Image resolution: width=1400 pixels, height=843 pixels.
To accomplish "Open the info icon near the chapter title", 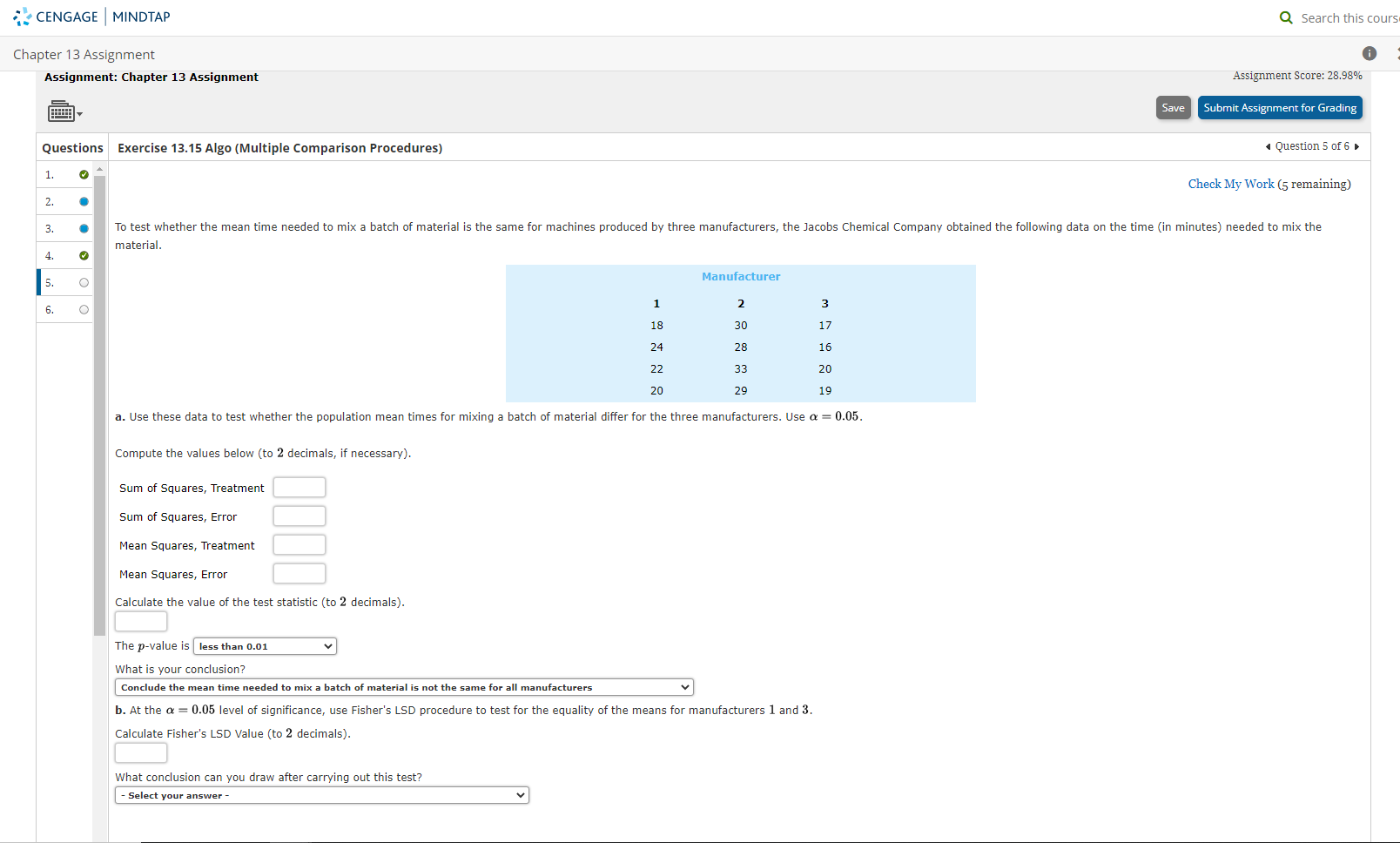I will click(x=1370, y=53).
